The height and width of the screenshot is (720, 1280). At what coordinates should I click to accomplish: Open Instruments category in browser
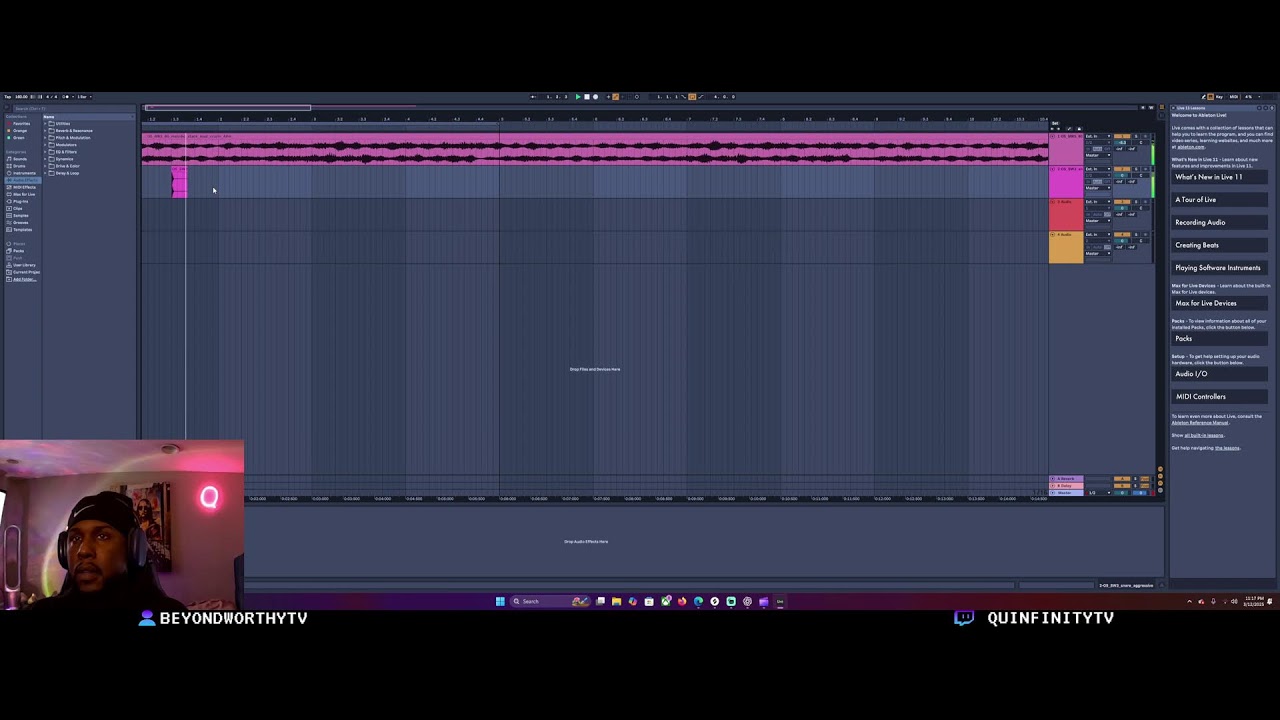pyautogui.click(x=23, y=173)
